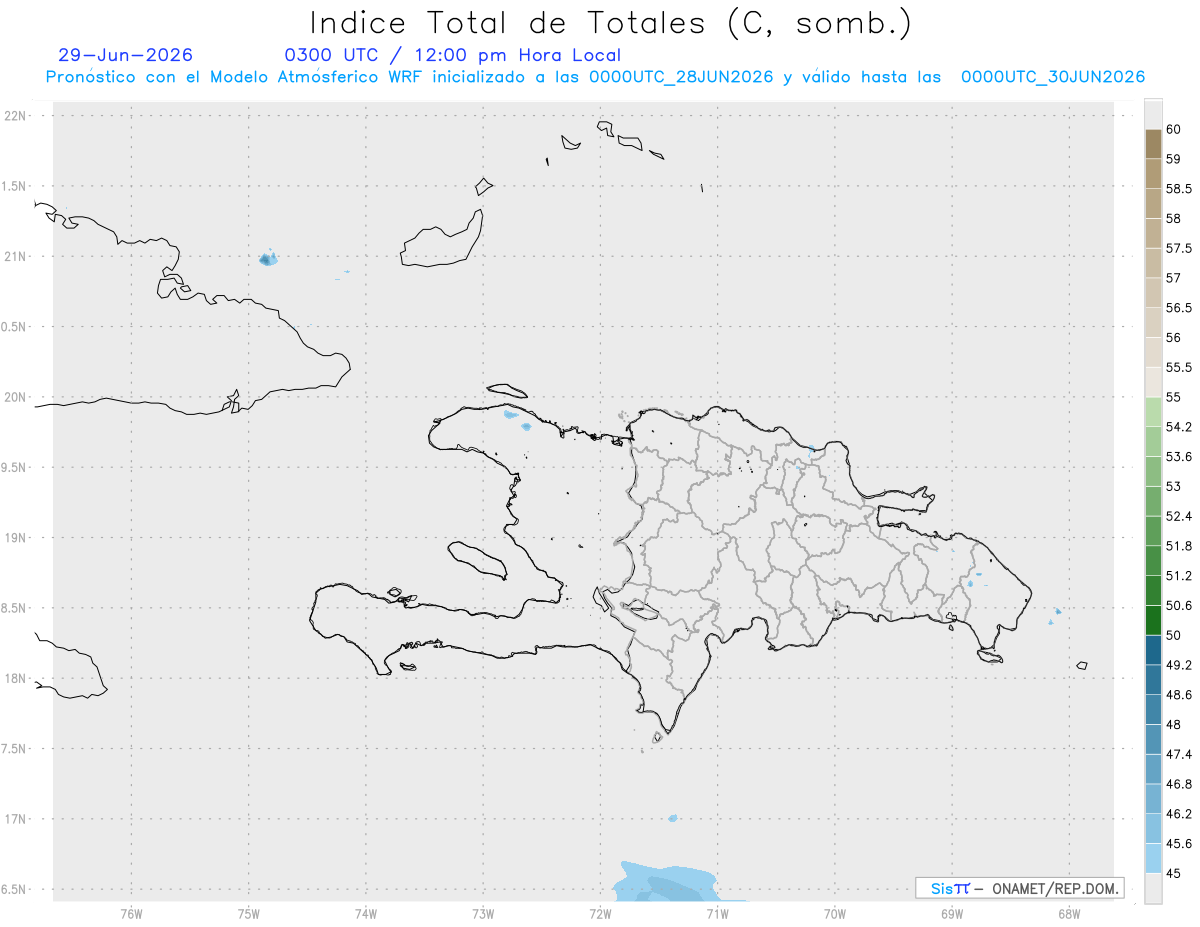Click the legend value "60"
Viewport: 1200px width, 927px height.
pos(1174,129)
